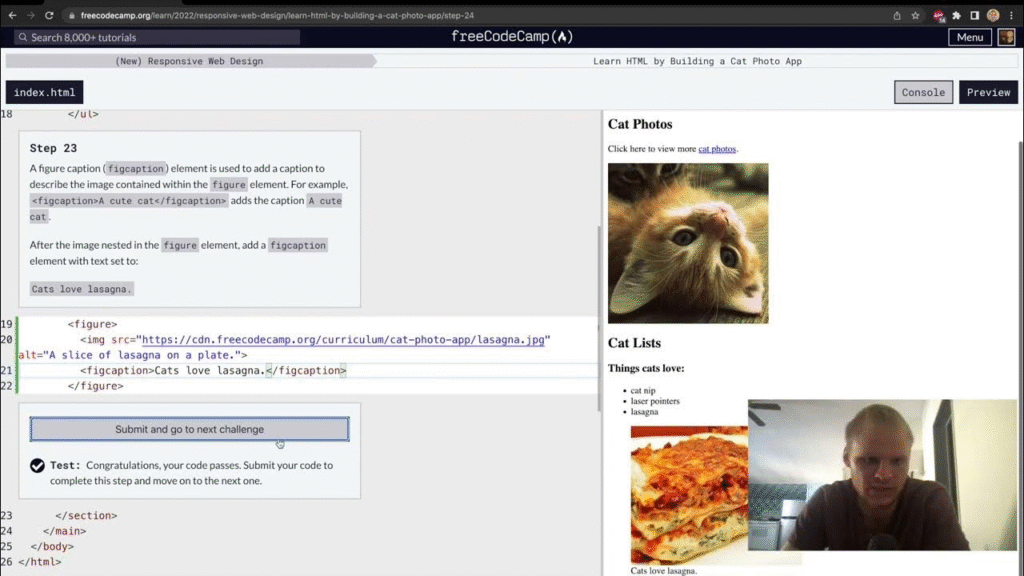Open the browser side panel icon
Viewport: 1024px width, 576px height.
point(975,16)
